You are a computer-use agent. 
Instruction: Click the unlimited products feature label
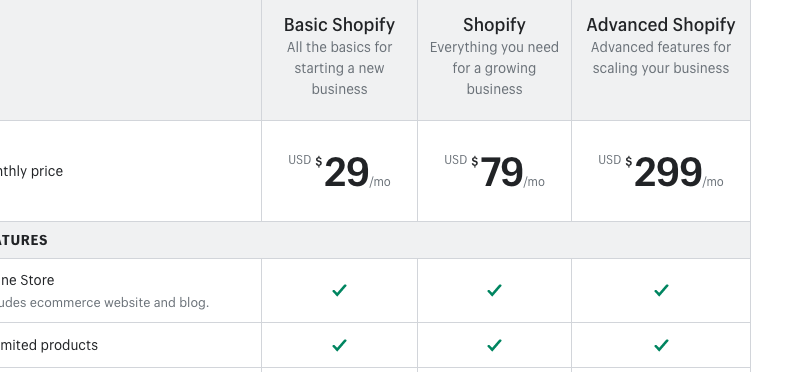(49, 345)
